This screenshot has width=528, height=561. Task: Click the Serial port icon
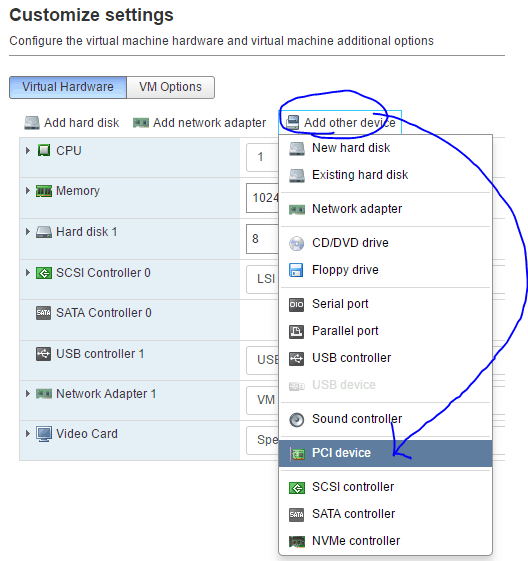pos(297,304)
